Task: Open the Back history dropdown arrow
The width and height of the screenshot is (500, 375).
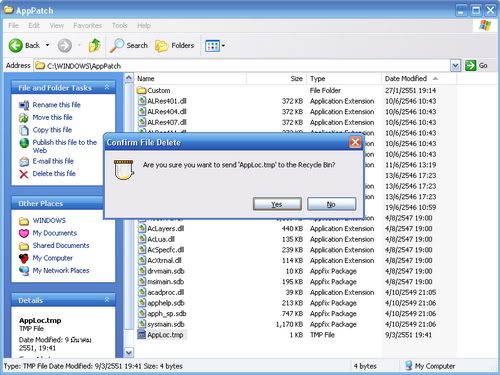Action: [47, 45]
